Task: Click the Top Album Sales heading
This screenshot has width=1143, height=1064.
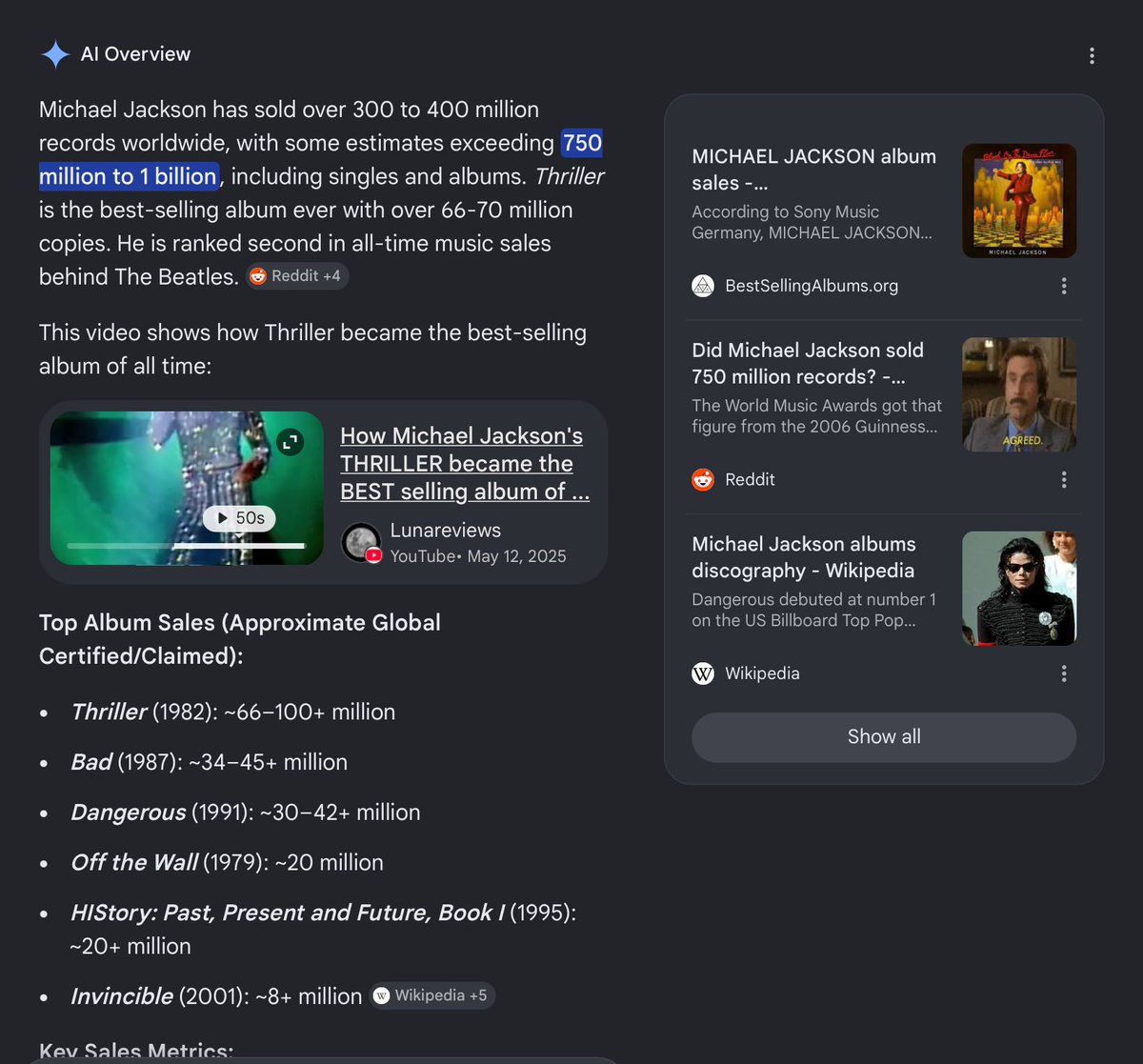Action: click(240, 639)
